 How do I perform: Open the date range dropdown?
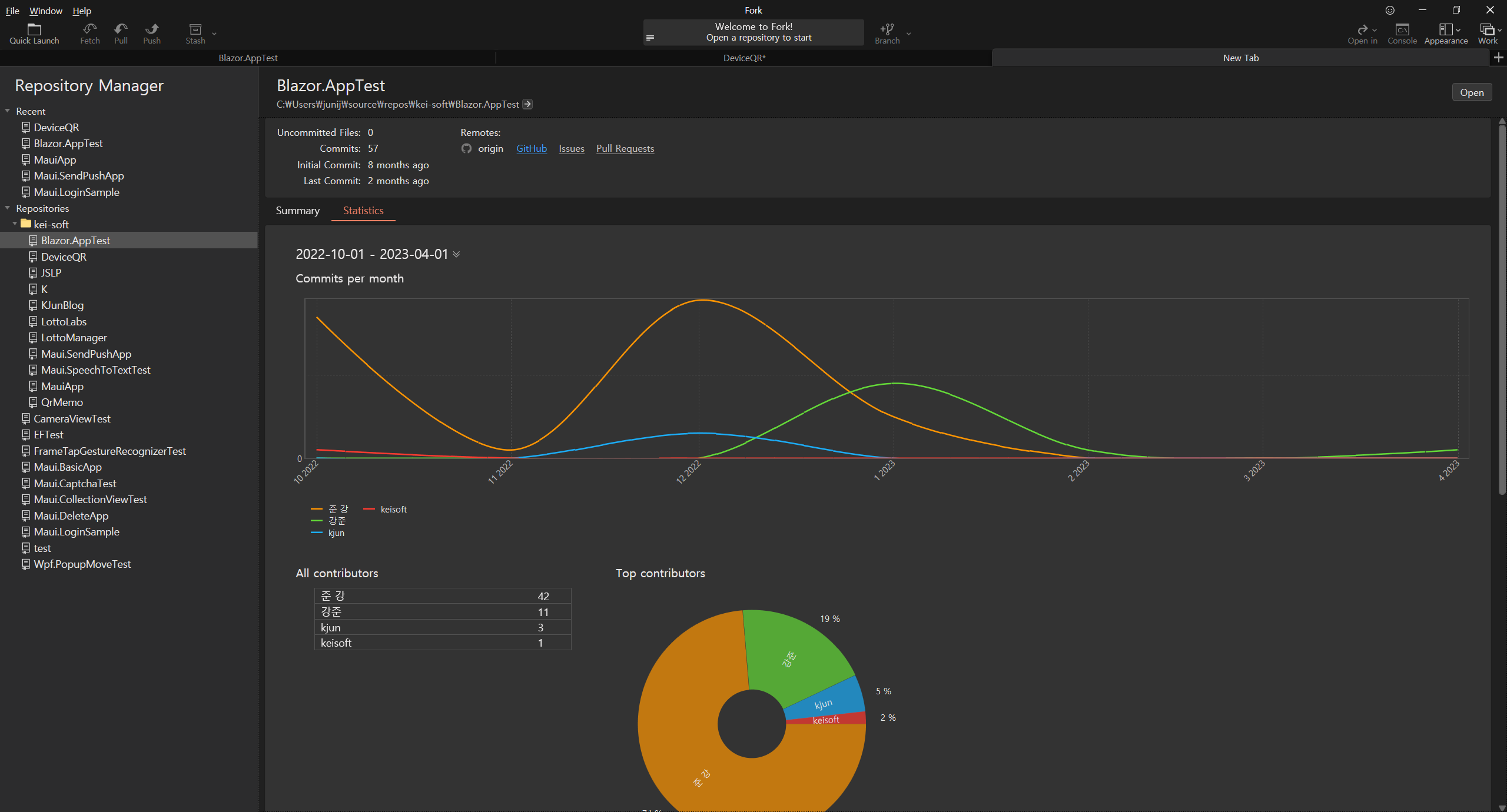tap(457, 254)
